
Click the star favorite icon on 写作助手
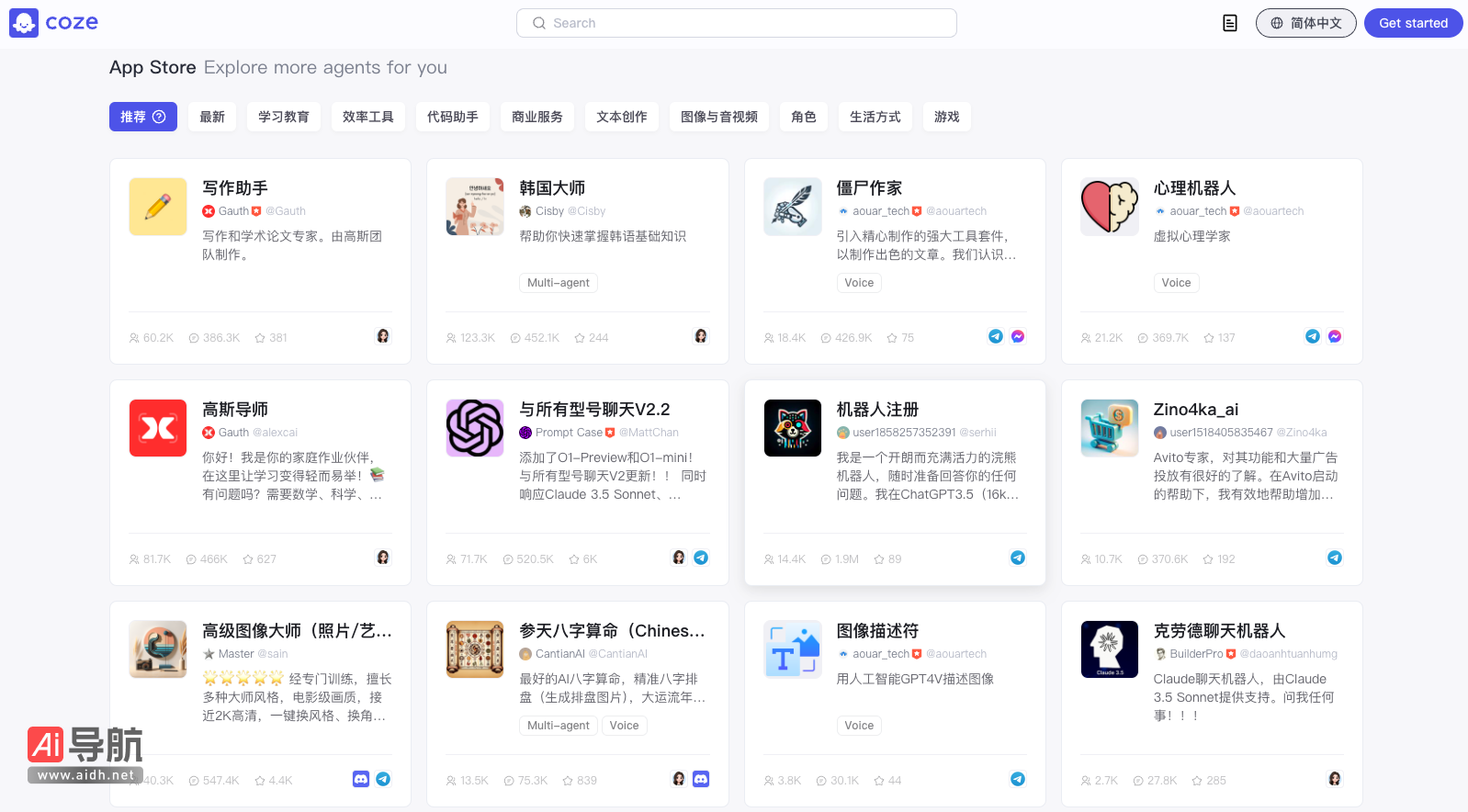260,338
